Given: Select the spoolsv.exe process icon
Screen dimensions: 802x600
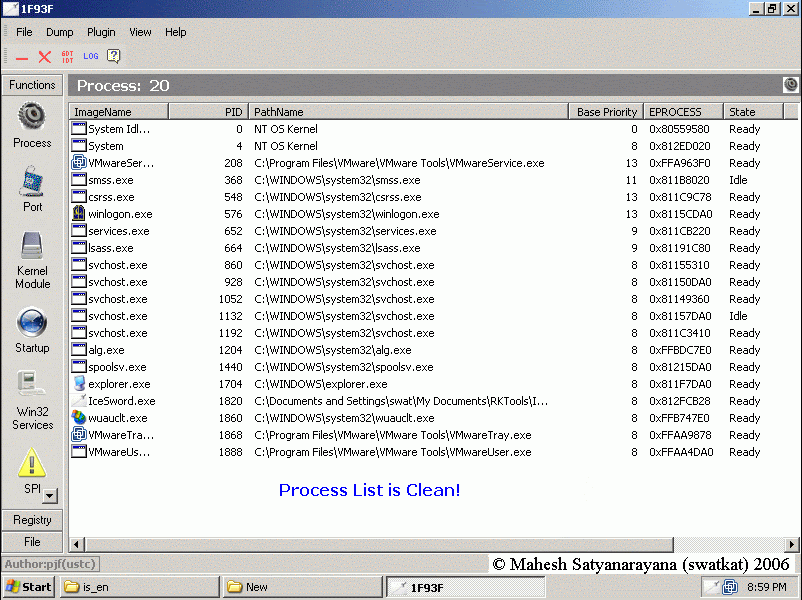Looking at the screenshot, I should pyautogui.click(x=79, y=367).
